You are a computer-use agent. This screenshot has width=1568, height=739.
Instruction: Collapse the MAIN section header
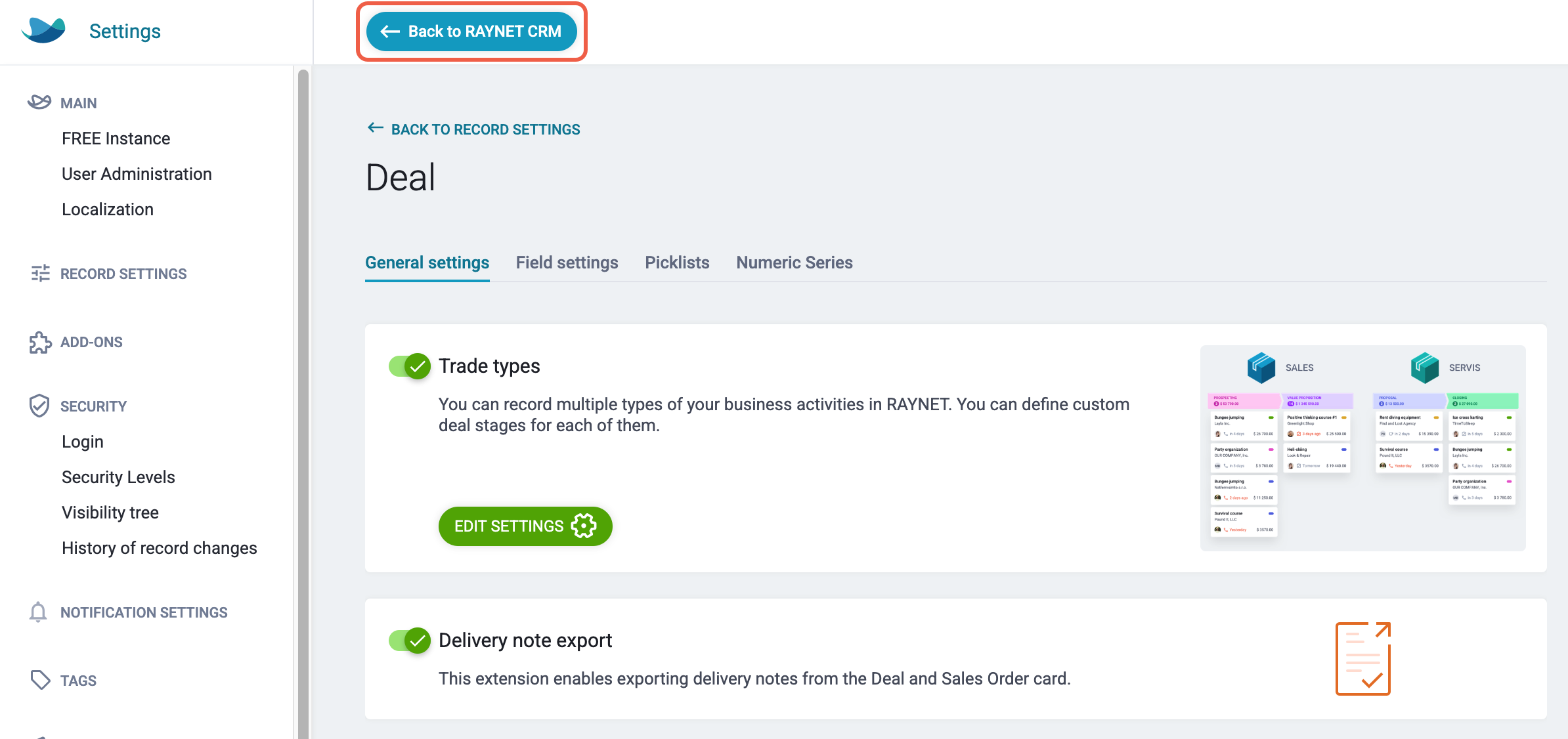(x=79, y=103)
